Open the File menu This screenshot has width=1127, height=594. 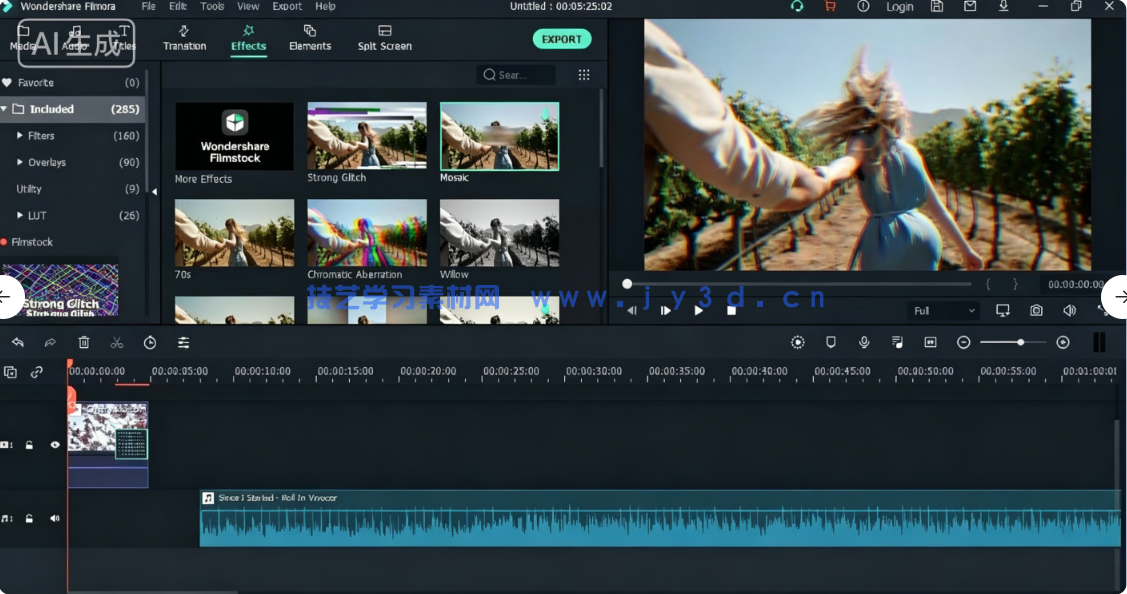148,6
